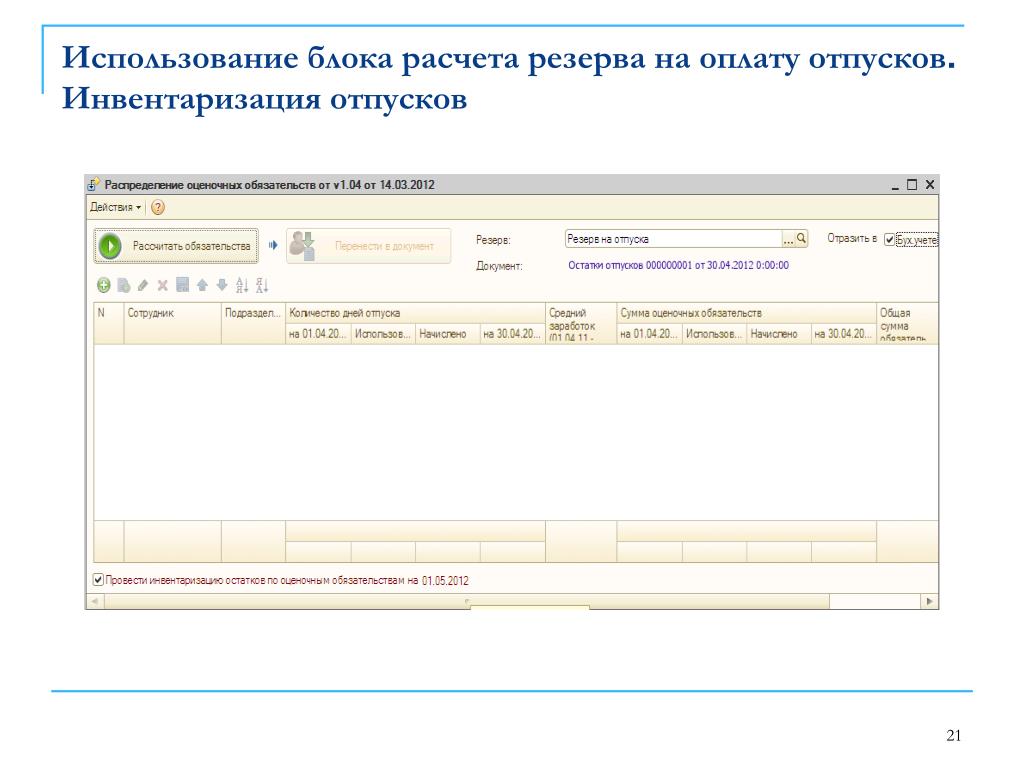Click the blue arrow between the two buttons
This screenshot has width=1024, height=768.
point(273,246)
